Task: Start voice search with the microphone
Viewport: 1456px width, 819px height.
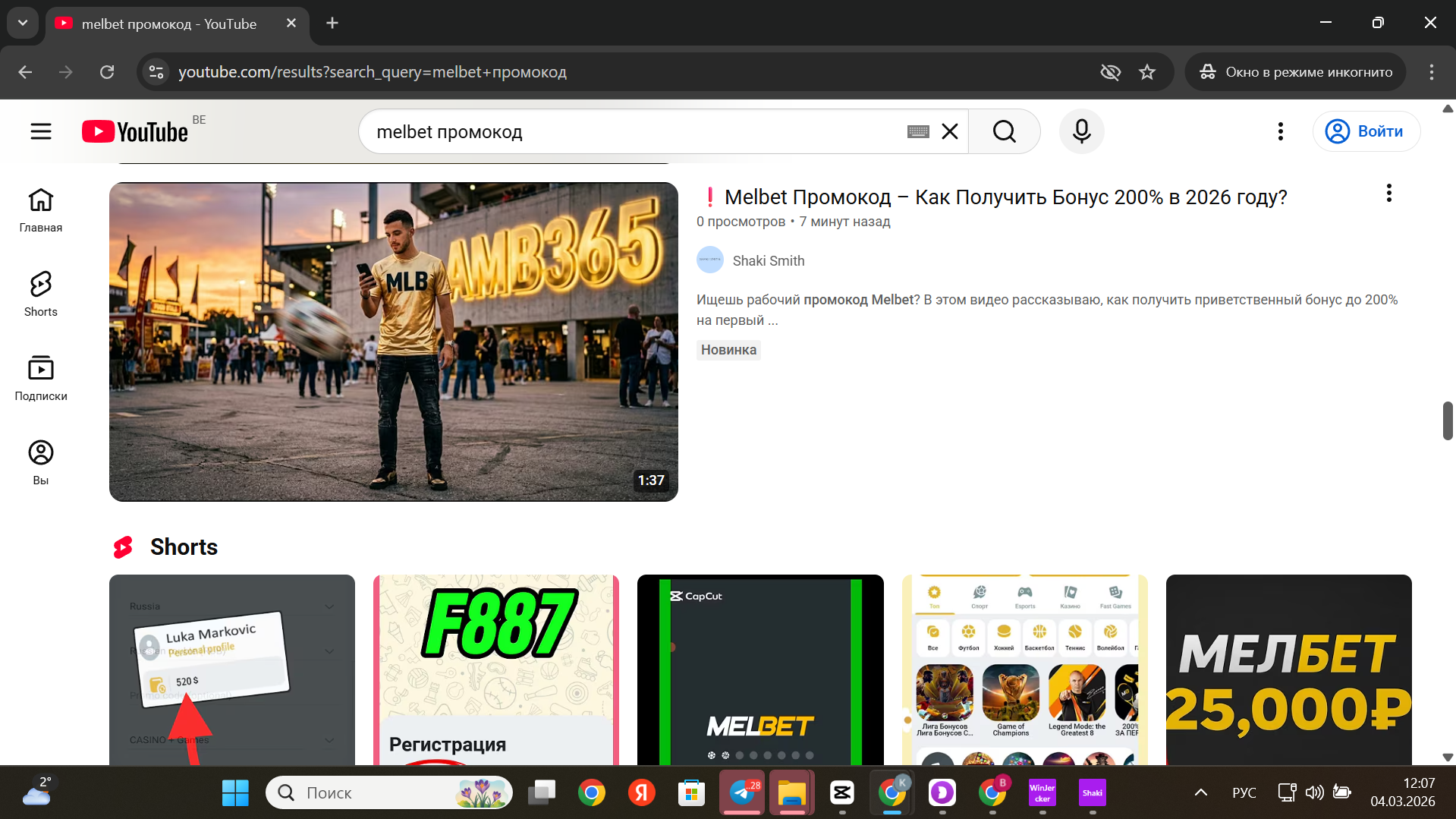Action: [1081, 131]
